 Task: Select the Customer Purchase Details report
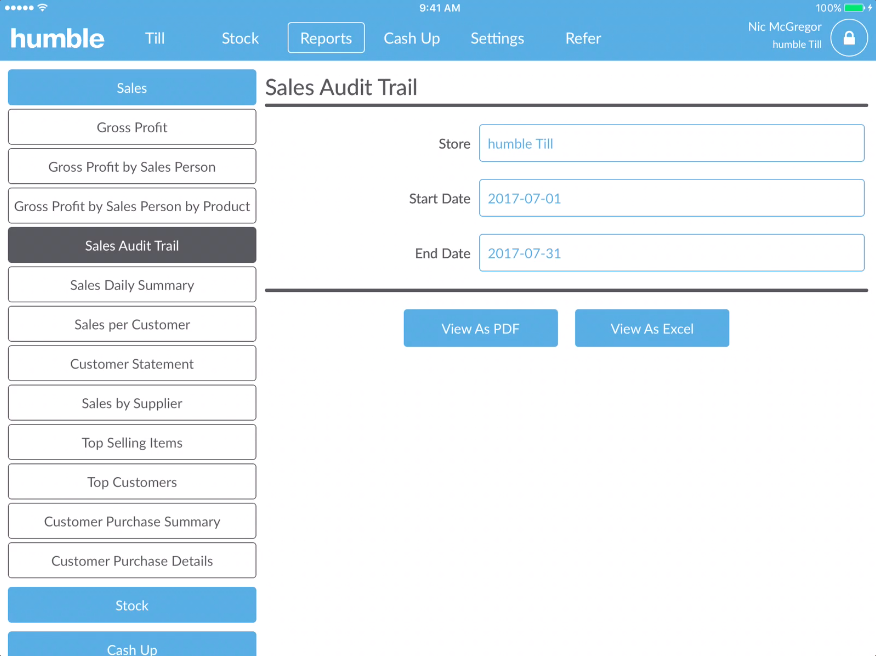coord(132,560)
